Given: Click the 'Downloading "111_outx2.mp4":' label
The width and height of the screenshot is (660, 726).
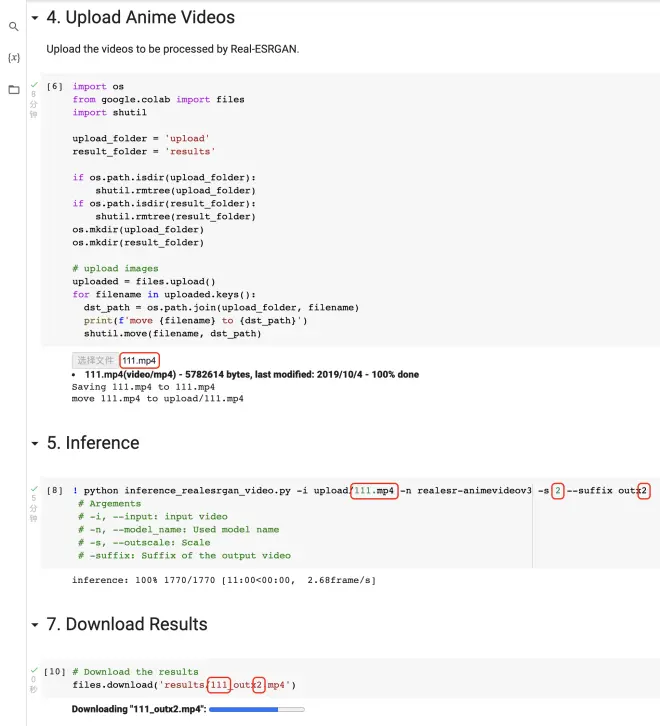Looking at the screenshot, I should [x=139, y=709].
